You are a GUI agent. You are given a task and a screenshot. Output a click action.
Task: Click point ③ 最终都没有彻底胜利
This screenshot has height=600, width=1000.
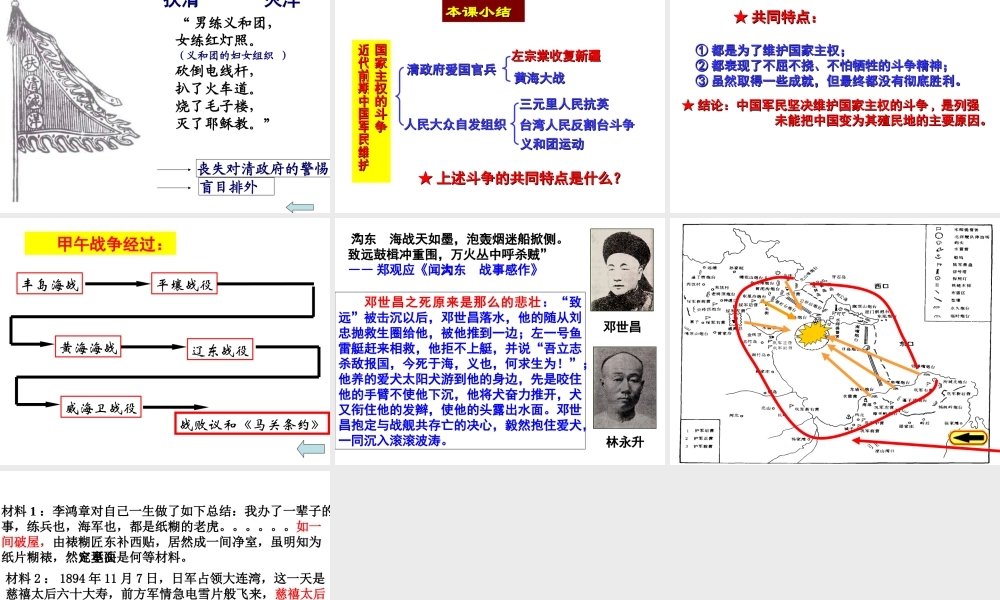tap(828, 81)
